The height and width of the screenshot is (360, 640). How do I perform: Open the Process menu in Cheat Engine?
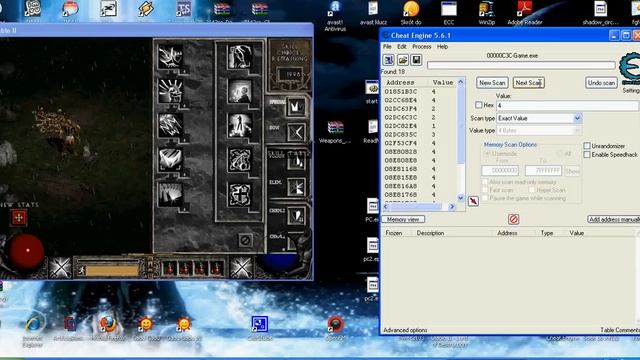(x=422, y=47)
